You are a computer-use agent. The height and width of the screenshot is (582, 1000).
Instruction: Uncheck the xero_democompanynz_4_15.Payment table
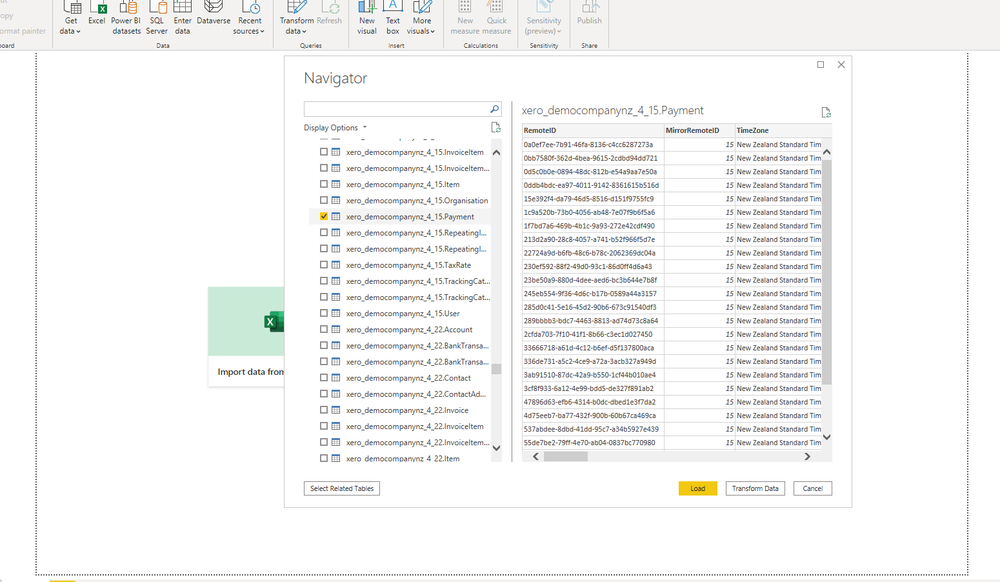(x=324, y=217)
